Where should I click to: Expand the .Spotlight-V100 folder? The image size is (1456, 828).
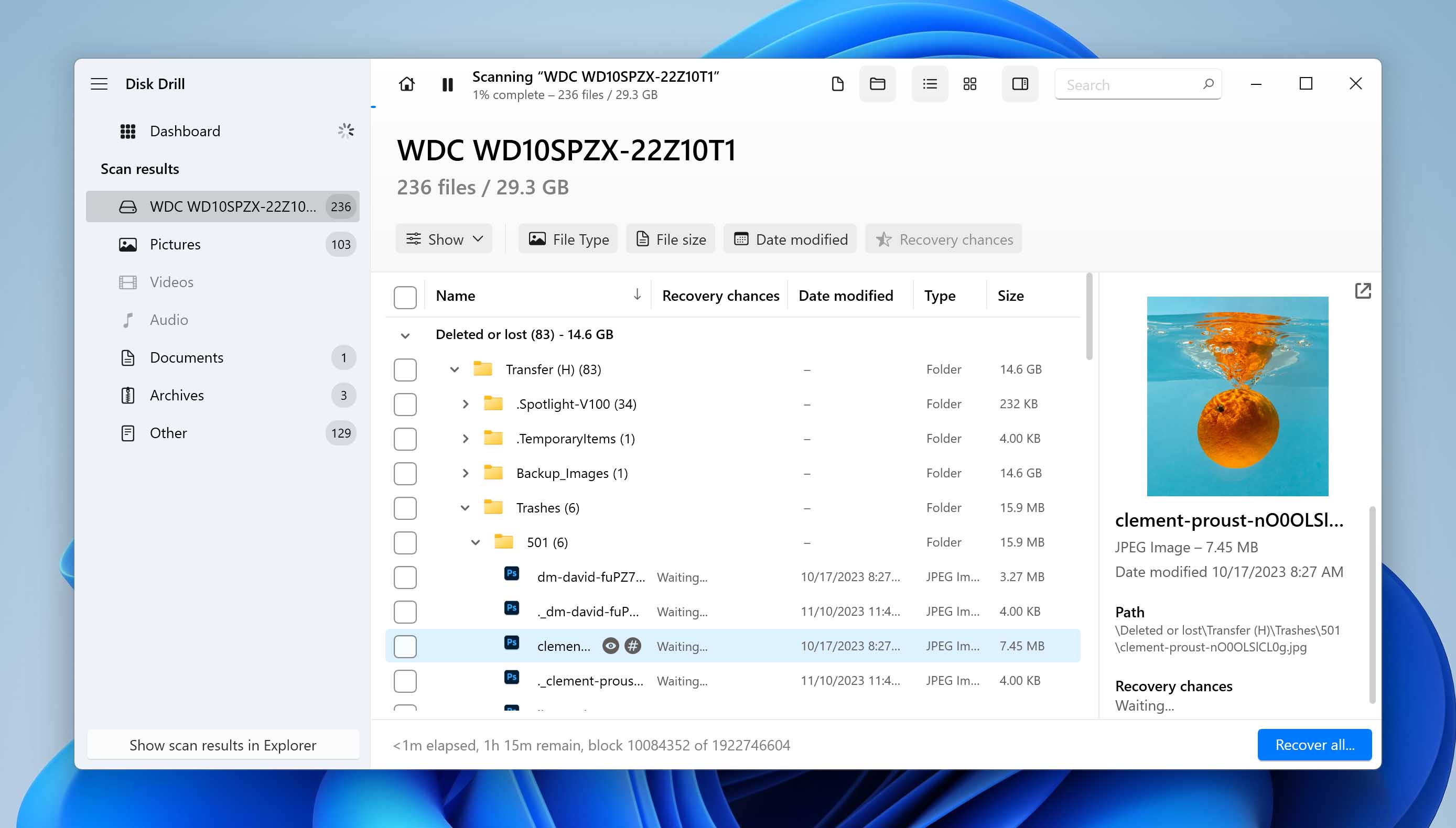[466, 405]
